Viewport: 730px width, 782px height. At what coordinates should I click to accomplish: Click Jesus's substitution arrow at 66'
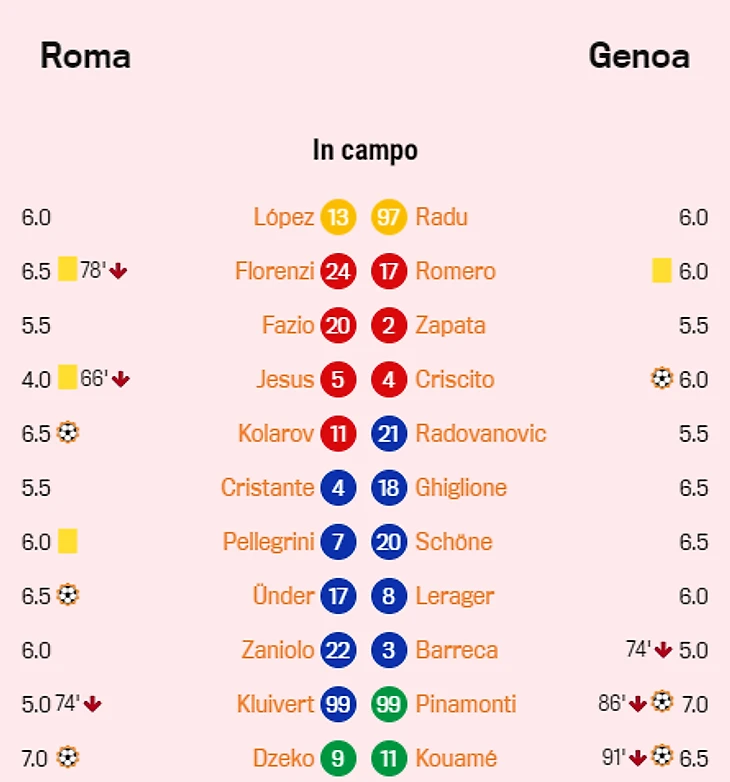click(121, 379)
